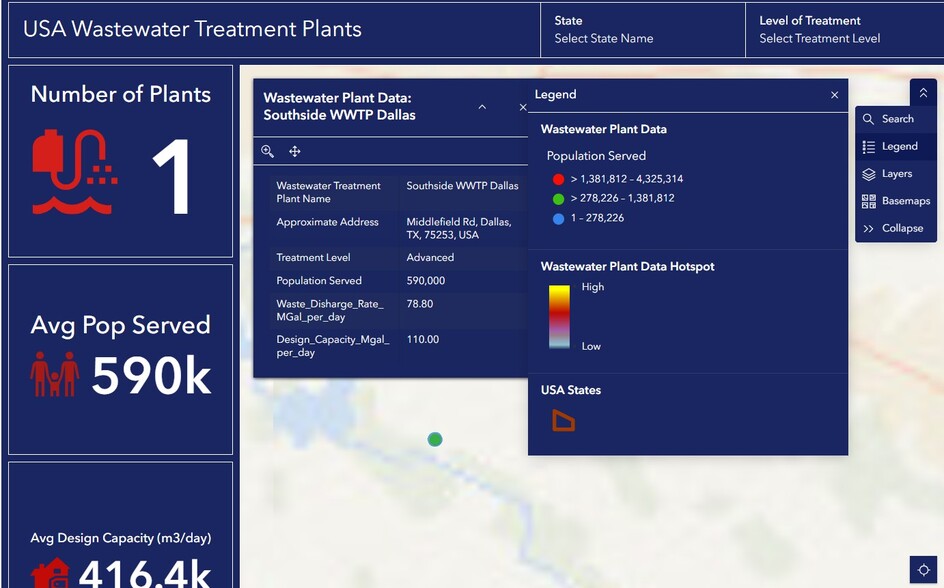
Task: Click the locate target icon bottom right
Action: click(923, 569)
